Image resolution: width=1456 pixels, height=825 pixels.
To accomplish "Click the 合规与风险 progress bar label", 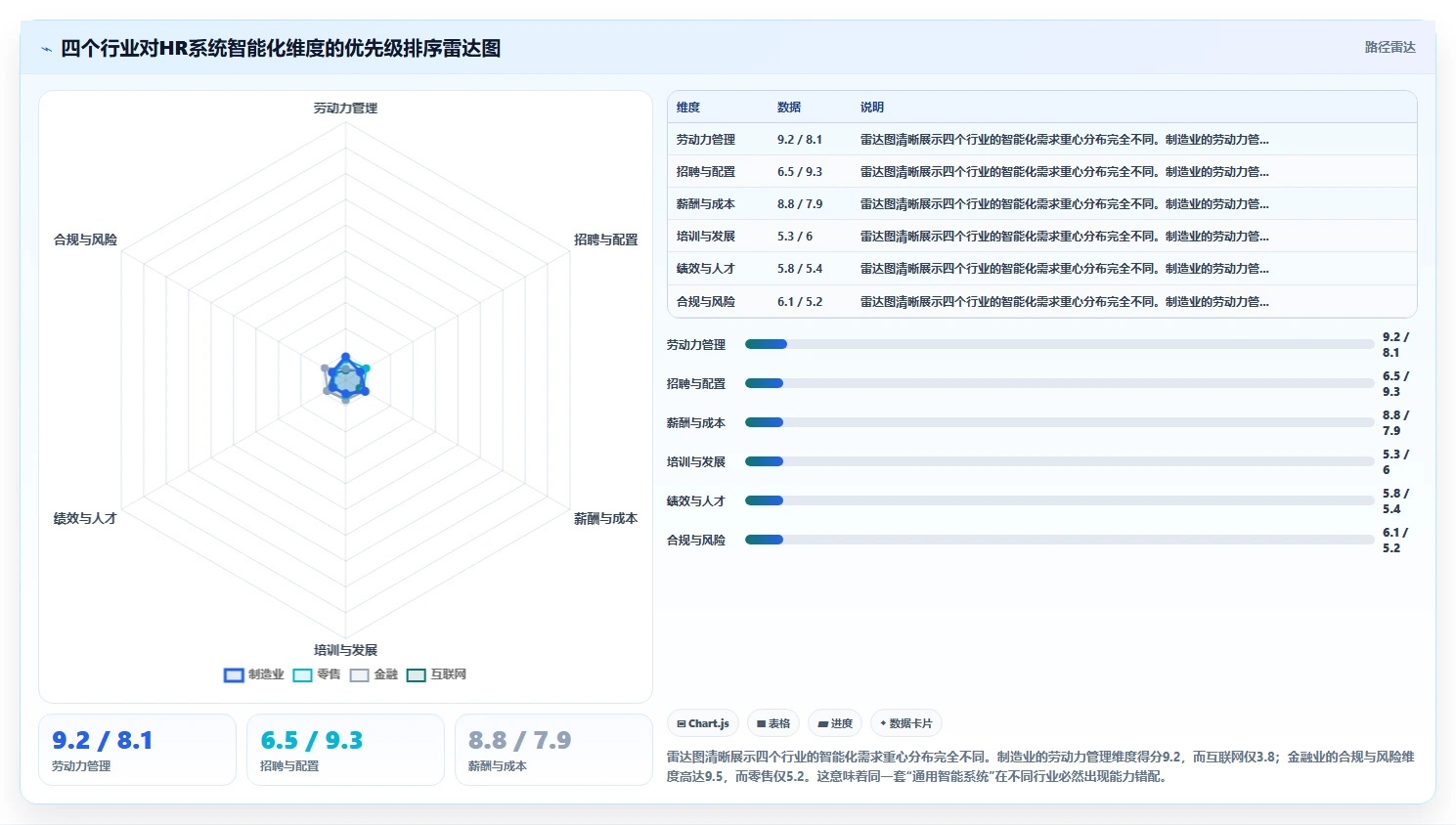I will coord(696,541).
